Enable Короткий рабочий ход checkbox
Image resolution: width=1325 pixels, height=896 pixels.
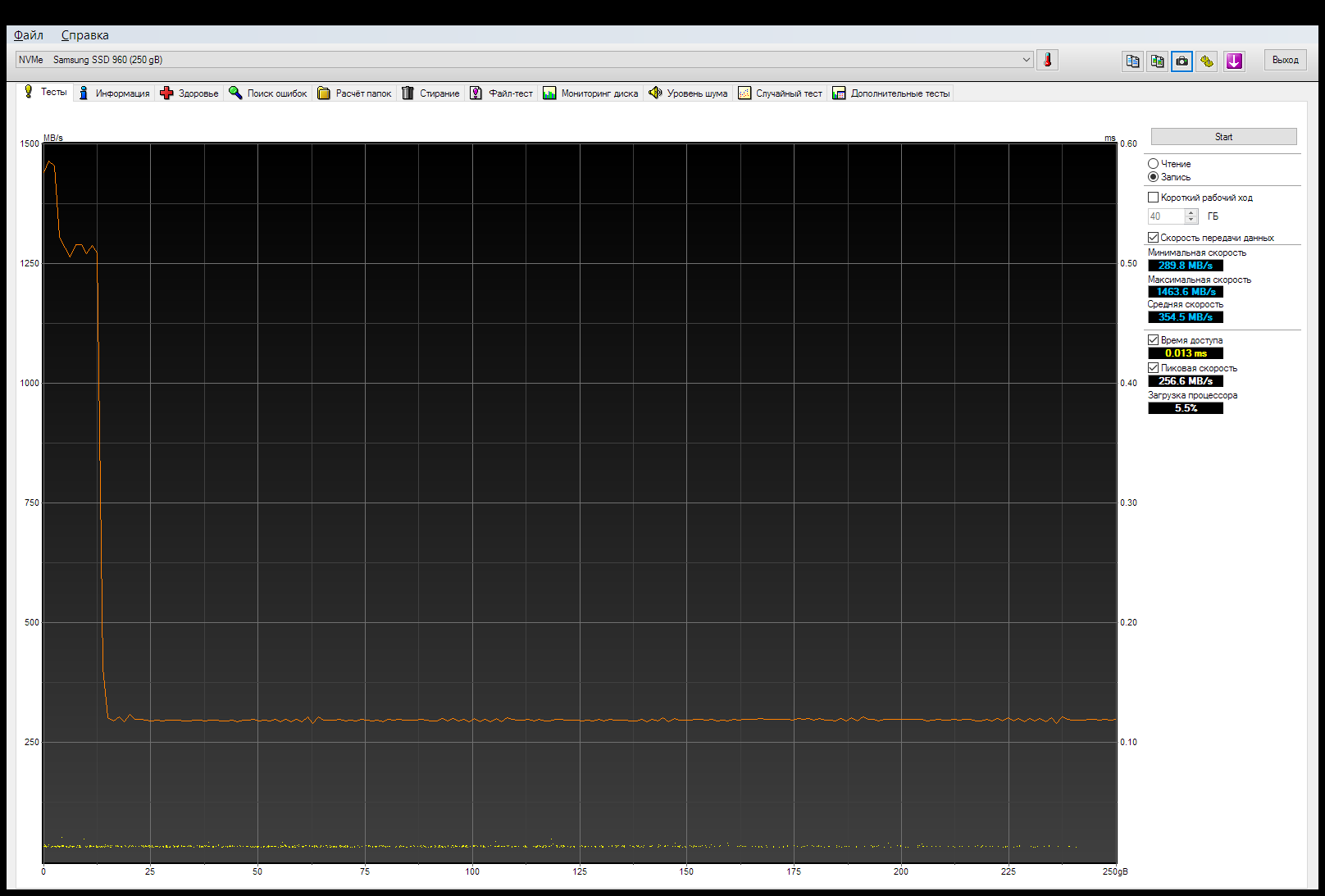click(x=1153, y=198)
